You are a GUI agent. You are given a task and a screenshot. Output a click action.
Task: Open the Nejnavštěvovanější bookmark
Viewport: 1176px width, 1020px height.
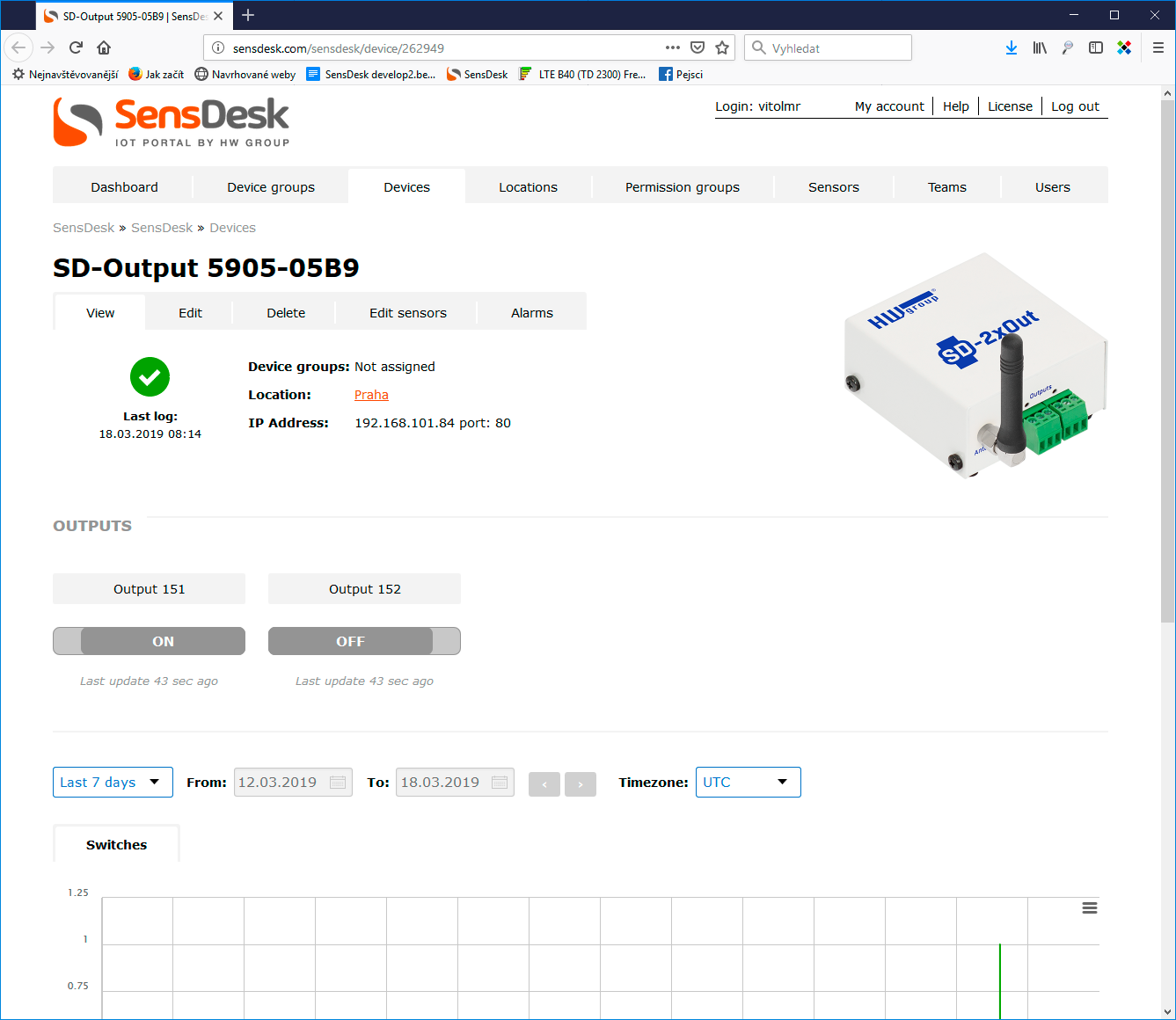(65, 74)
